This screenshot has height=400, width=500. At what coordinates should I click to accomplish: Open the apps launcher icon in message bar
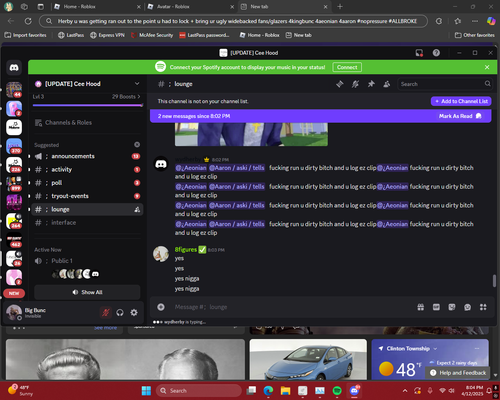(x=483, y=307)
